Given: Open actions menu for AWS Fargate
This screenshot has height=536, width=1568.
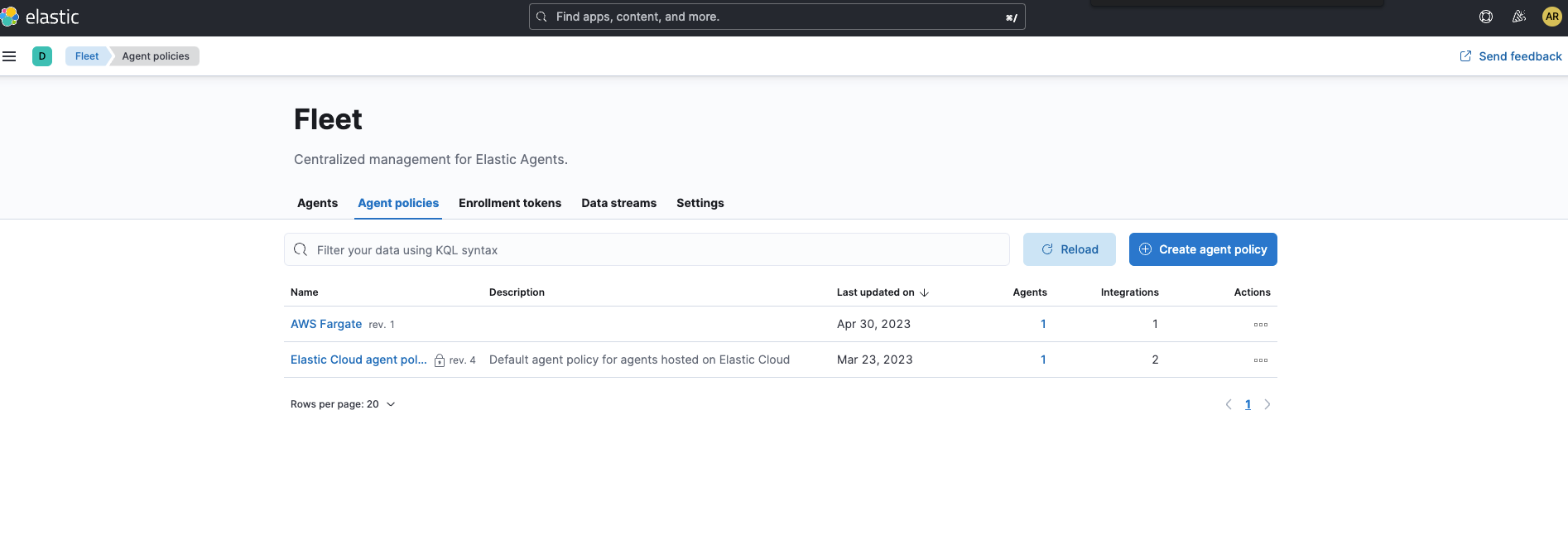Looking at the screenshot, I should (x=1260, y=325).
